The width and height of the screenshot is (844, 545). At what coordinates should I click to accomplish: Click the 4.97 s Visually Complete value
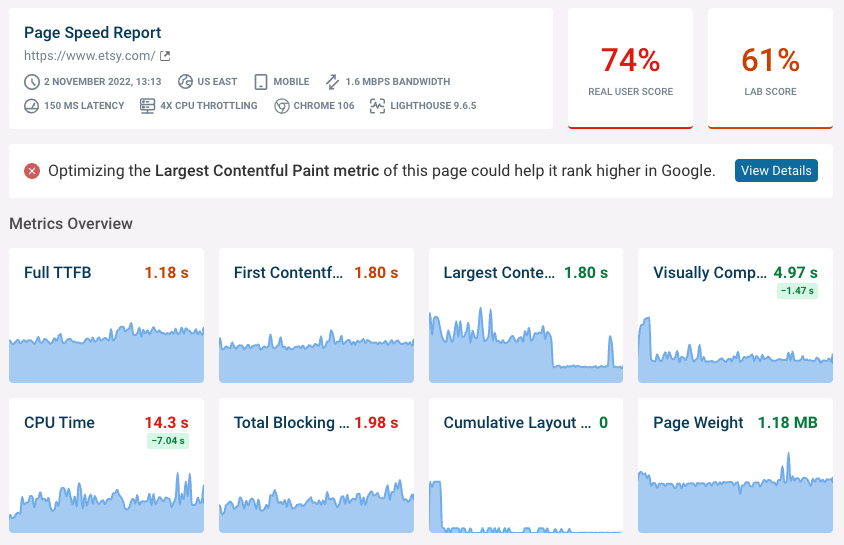point(796,273)
